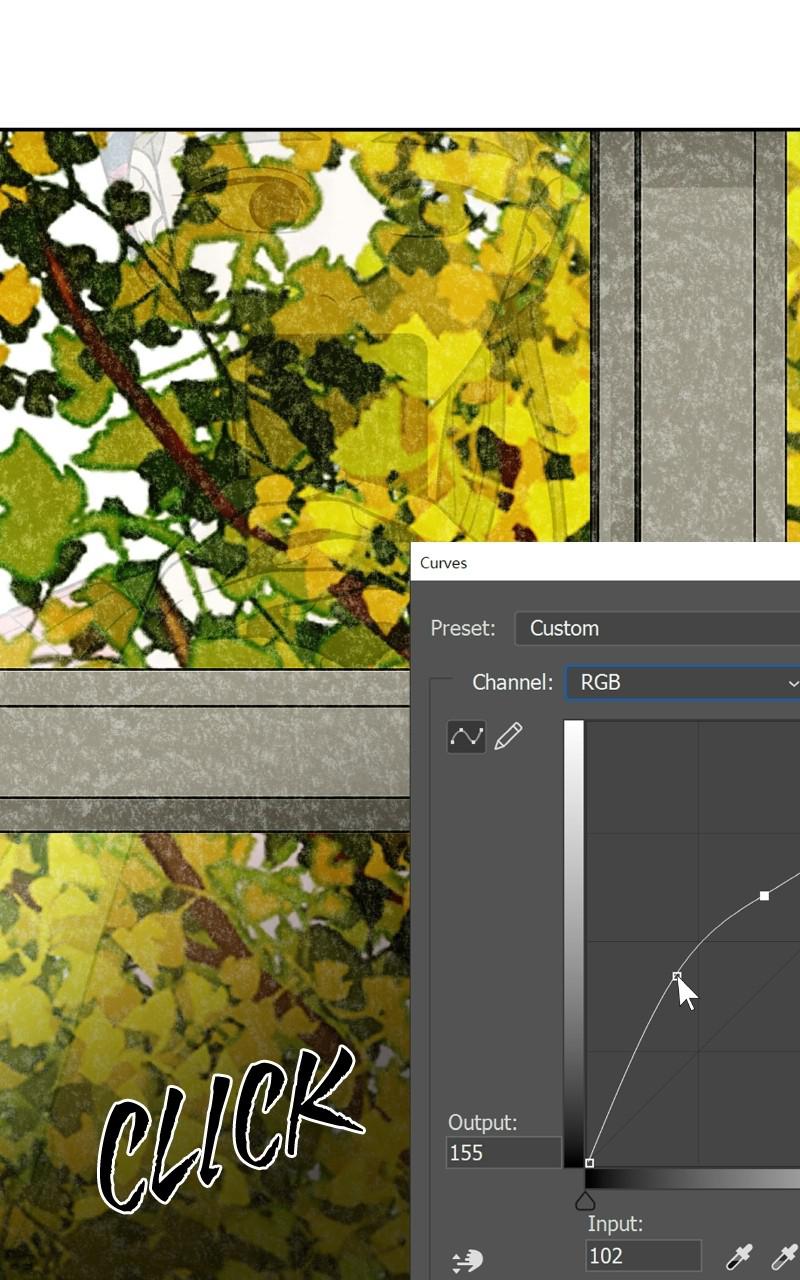
Task: Select the upper filled curve control point
Action: 764,896
